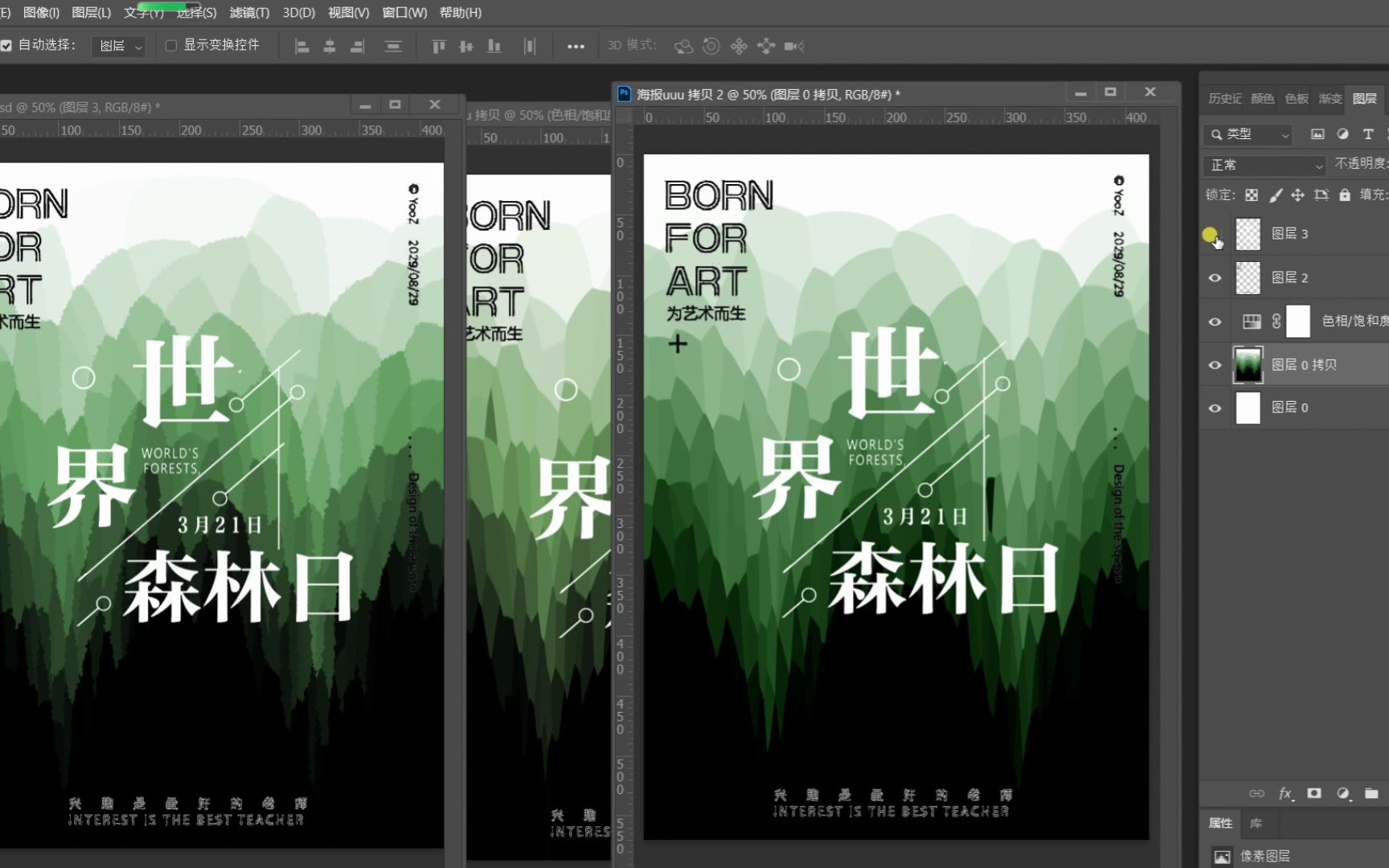The height and width of the screenshot is (868, 1389).
Task: Toggle visibility of layer 图层 3
Action: pyautogui.click(x=1215, y=235)
